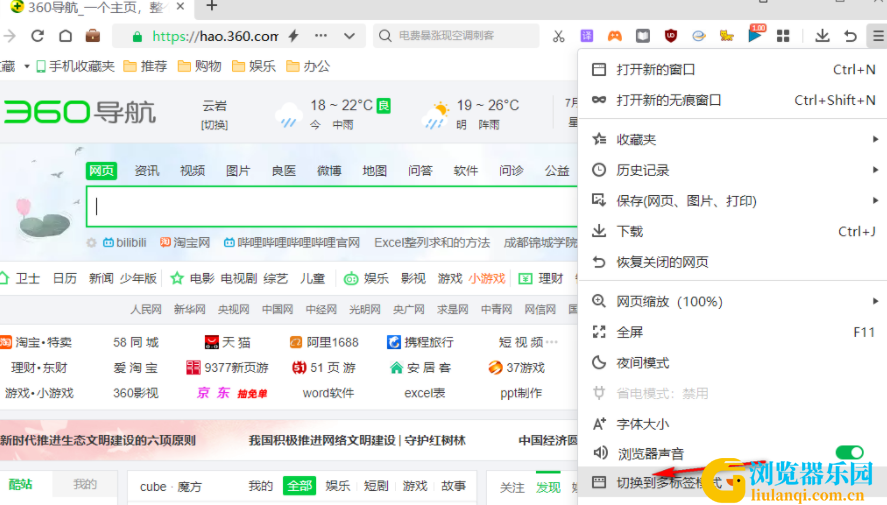Viewport: 887px width, 505px height.
Task: Click the main 360 search input field
Action: 333,206
